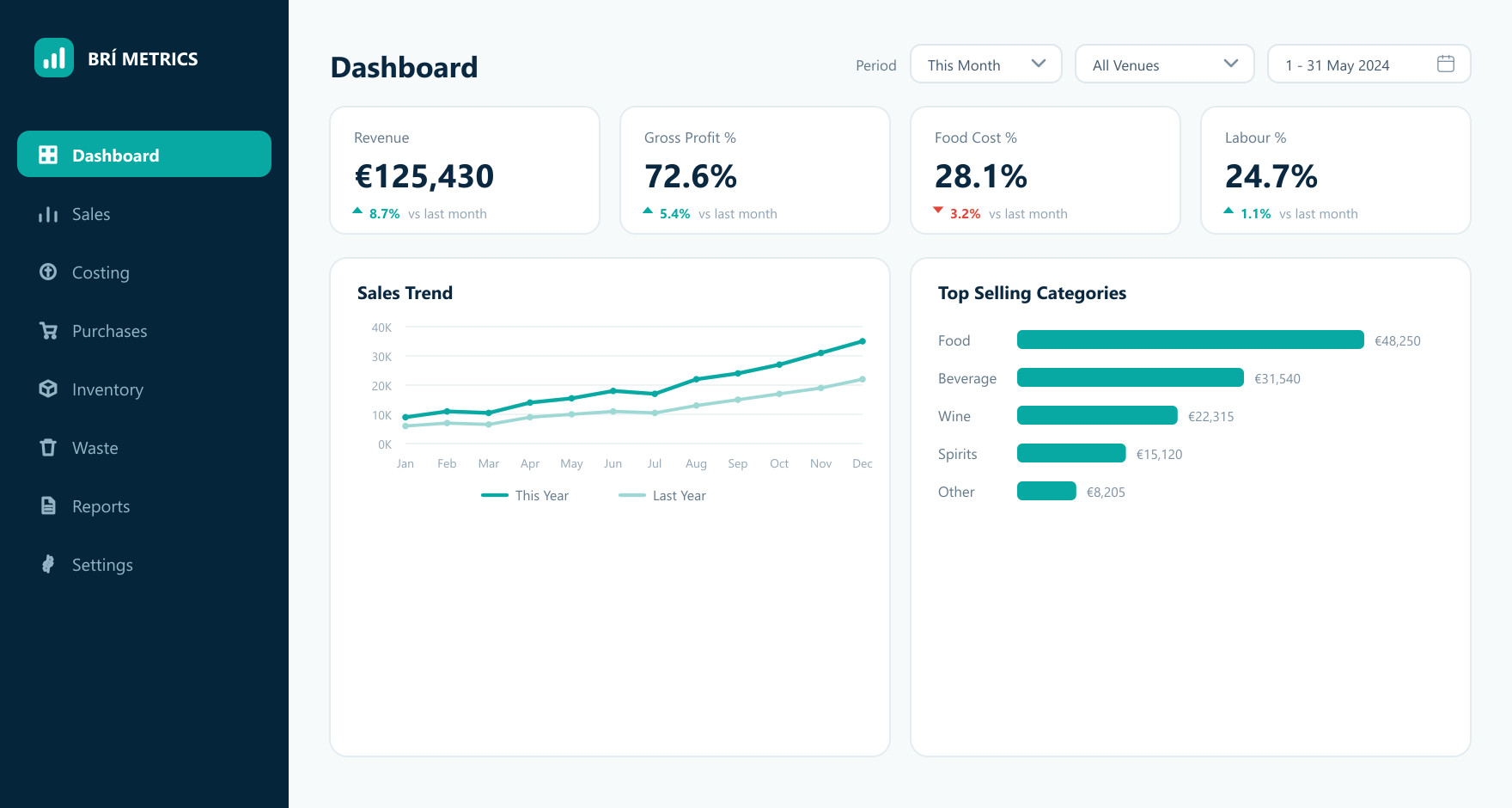Click the Food Cost % 28.1% card
The image size is (1512, 808).
1046,170
